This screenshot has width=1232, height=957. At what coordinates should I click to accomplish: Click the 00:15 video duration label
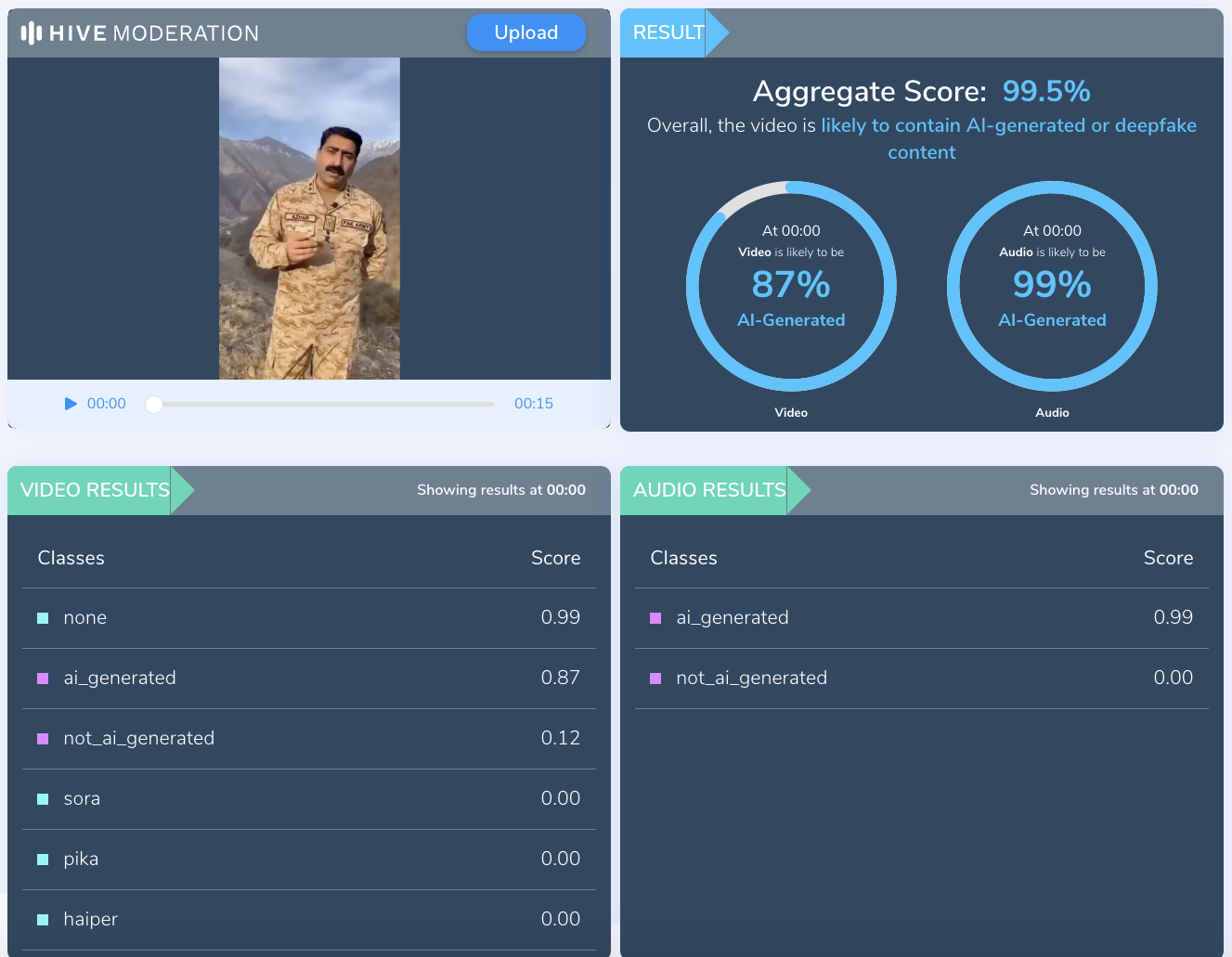point(534,404)
